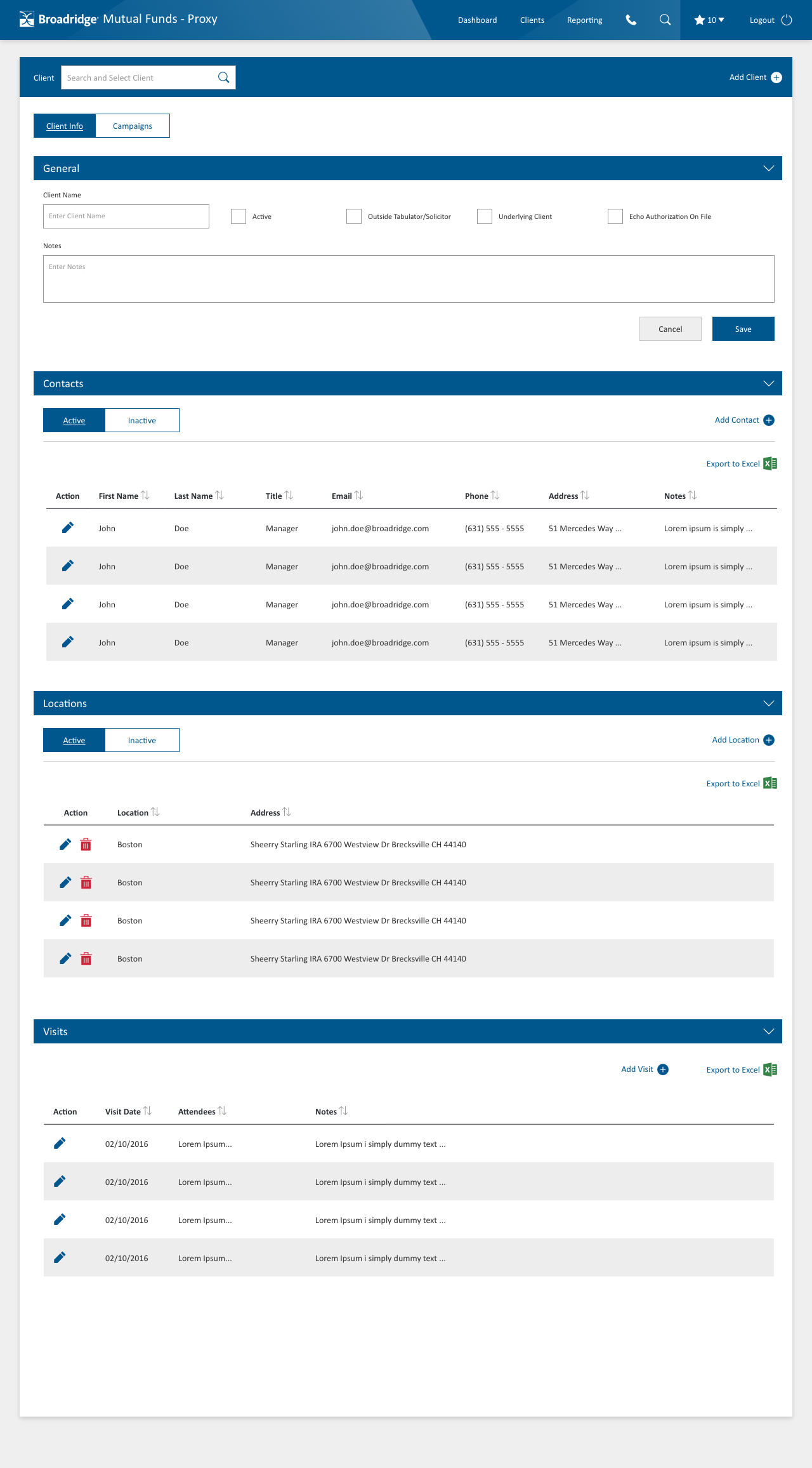Sort locations by Address column
The image size is (812, 1468).
[x=287, y=812]
